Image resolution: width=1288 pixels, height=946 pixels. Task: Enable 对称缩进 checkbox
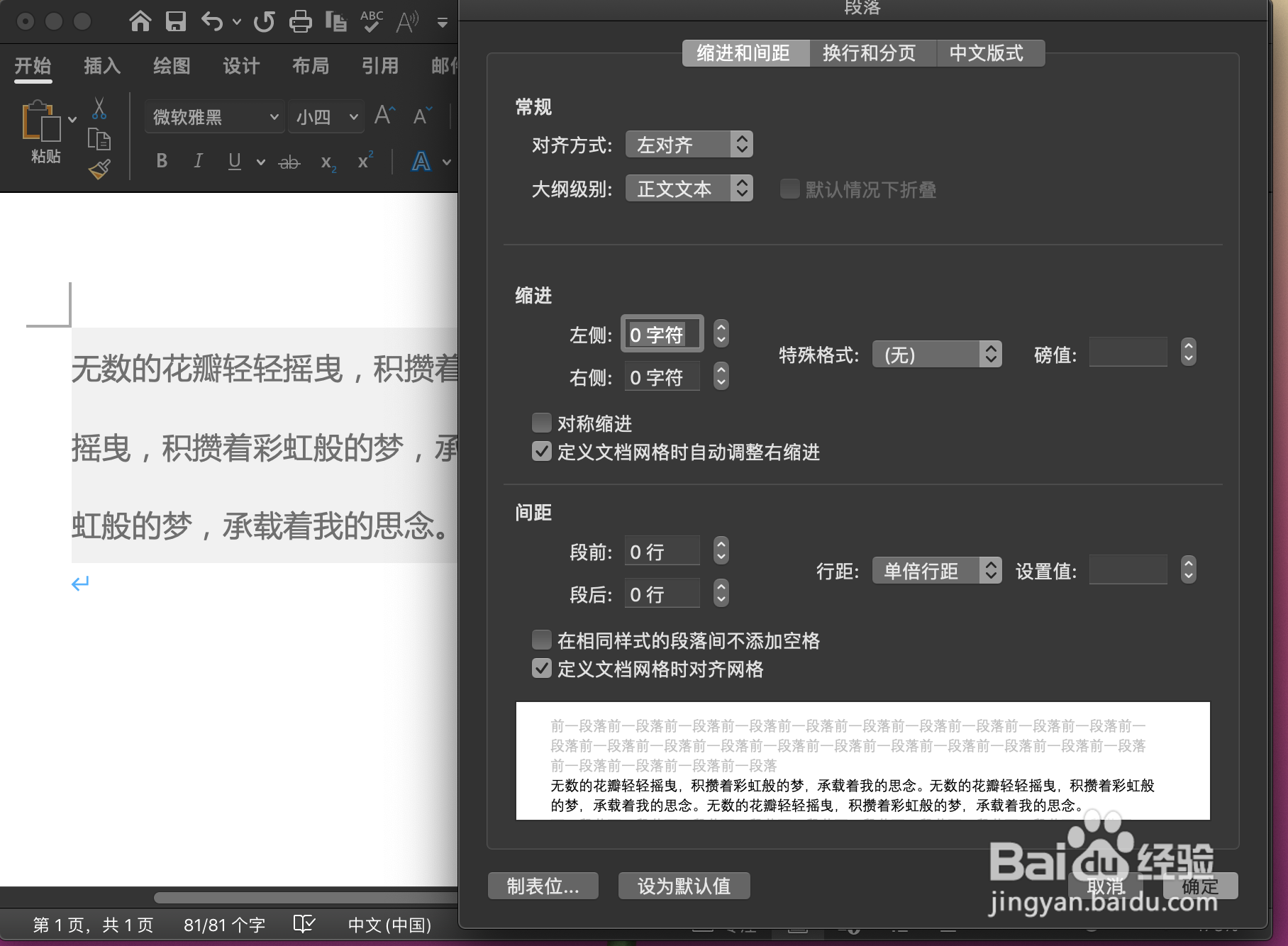541,422
